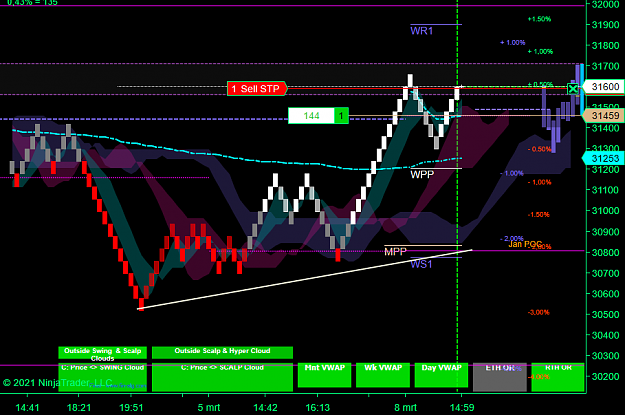Click the 32000 price axis label
Screen dimensions: 625x415
[605, 4]
